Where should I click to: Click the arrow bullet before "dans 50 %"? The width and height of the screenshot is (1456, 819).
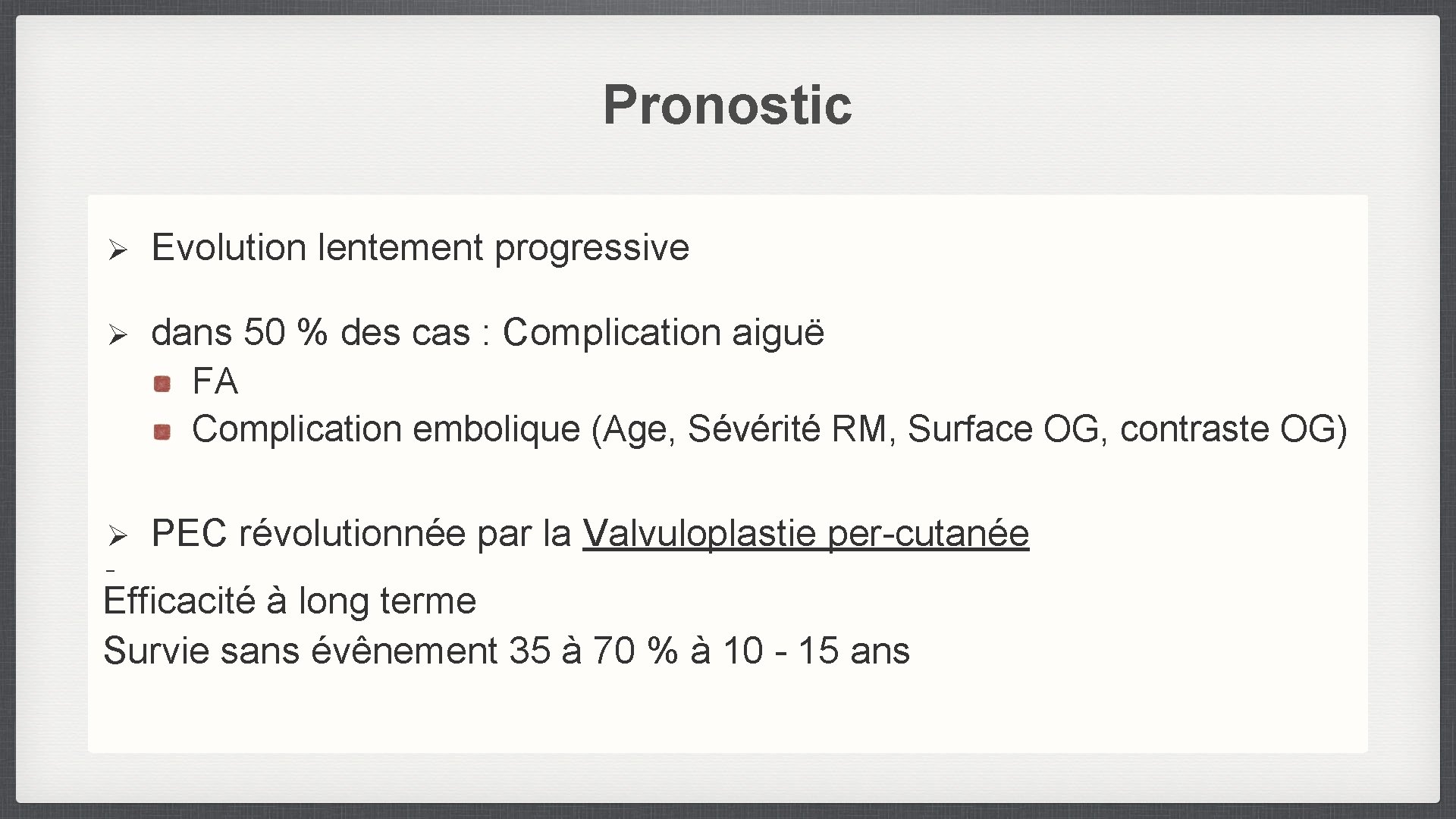click(116, 334)
